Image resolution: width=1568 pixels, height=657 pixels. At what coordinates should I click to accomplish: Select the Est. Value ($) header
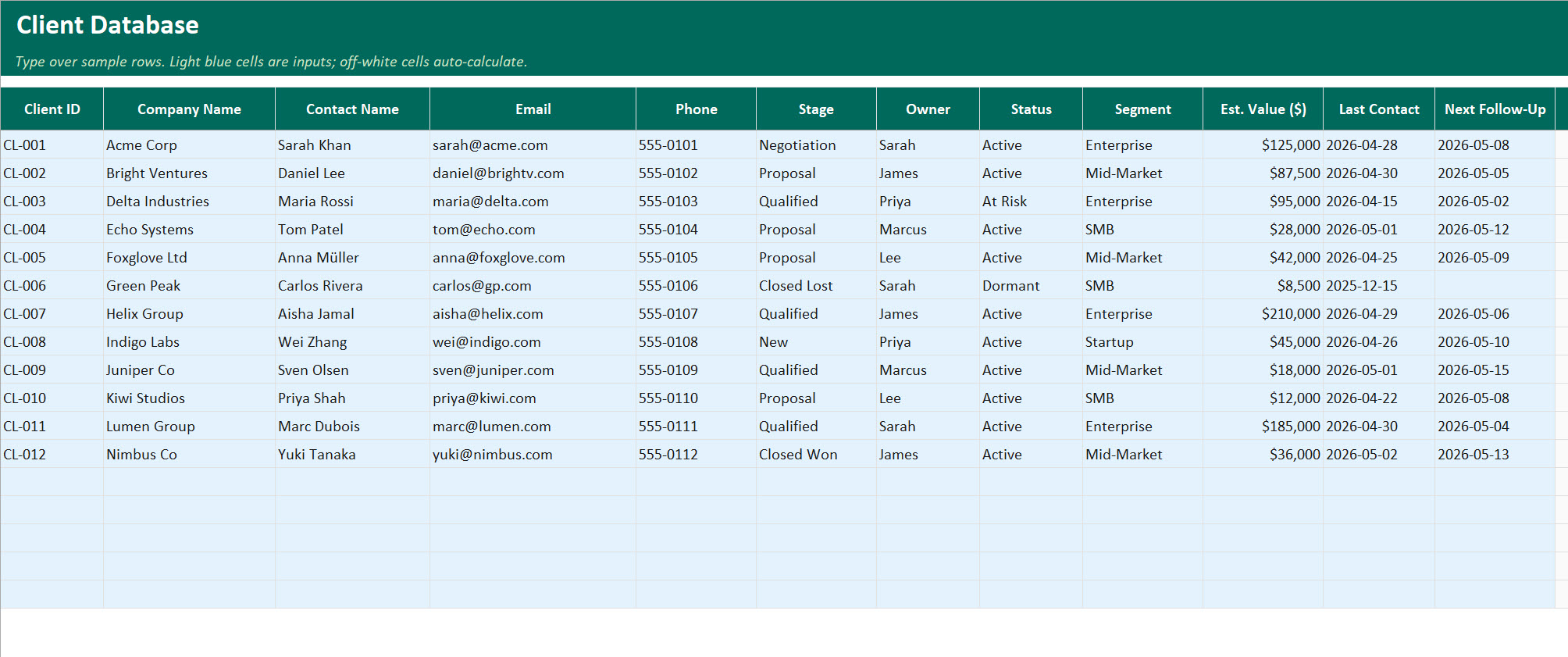[1263, 109]
